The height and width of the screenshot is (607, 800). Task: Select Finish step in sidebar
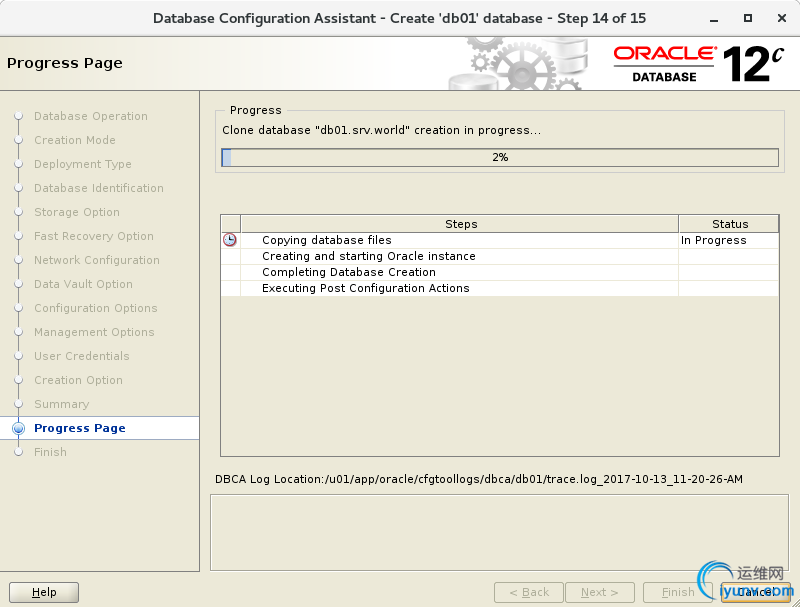coord(50,452)
